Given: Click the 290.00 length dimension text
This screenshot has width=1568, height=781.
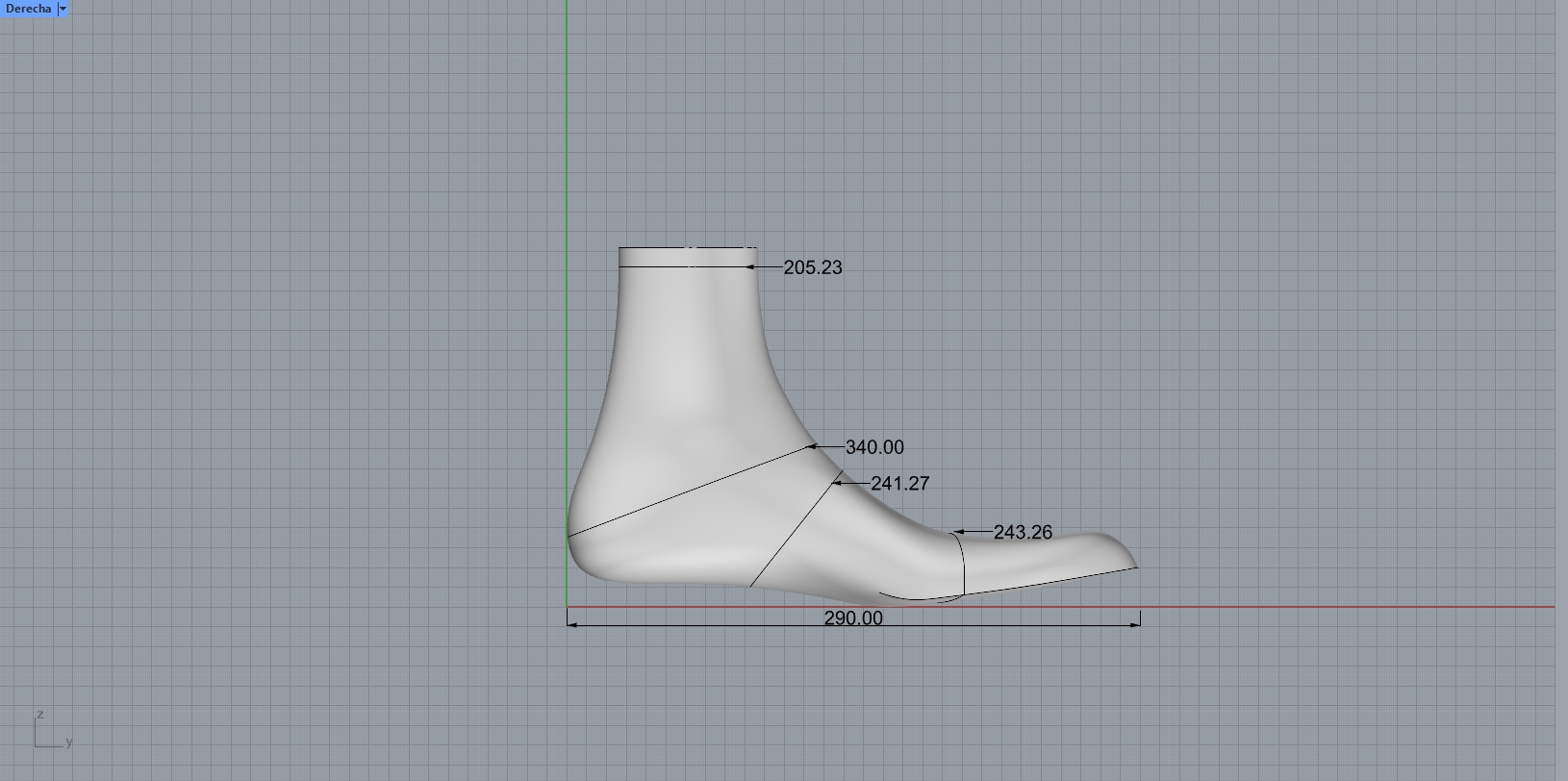Looking at the screenshot, I should point(852,618).
